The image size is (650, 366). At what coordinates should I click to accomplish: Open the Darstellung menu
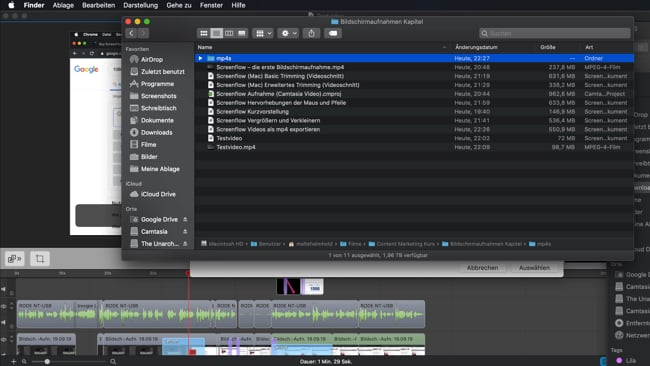(141, 5)
